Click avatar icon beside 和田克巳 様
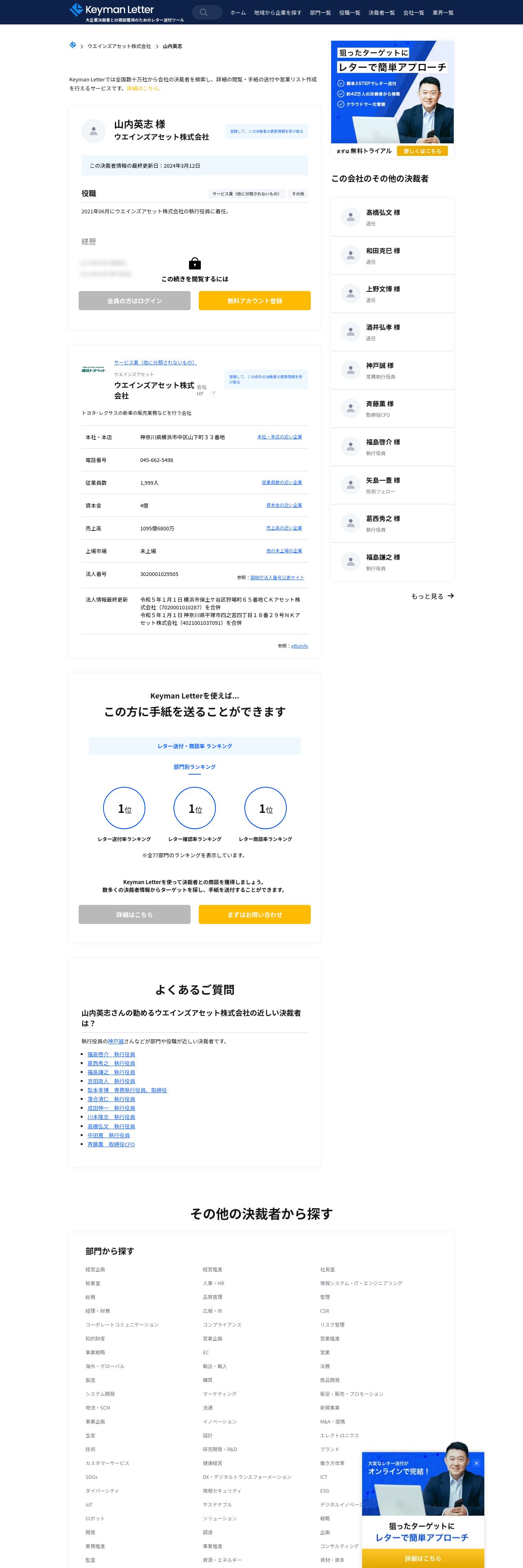The height and width of the screenshot is (1568, 523). [x=351, y=256]
